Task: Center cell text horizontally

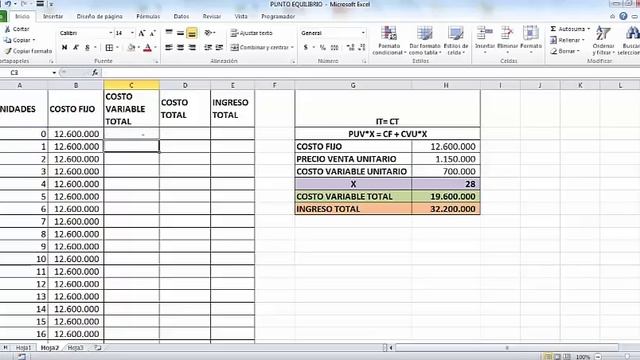Action: coord(180,48)
